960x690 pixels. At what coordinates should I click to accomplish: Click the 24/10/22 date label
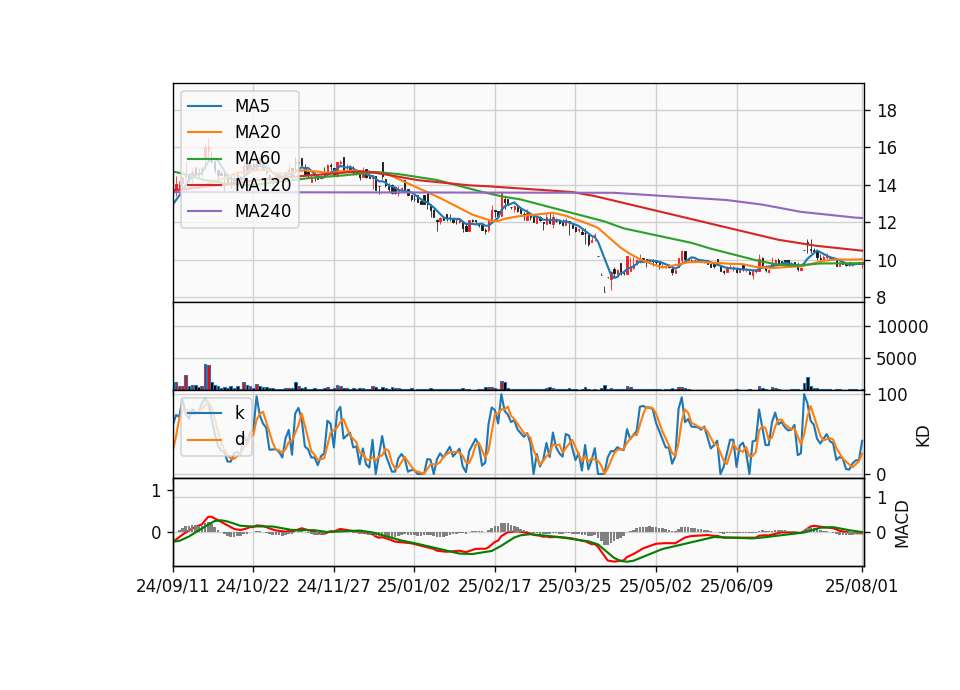(x=253, y=586)
